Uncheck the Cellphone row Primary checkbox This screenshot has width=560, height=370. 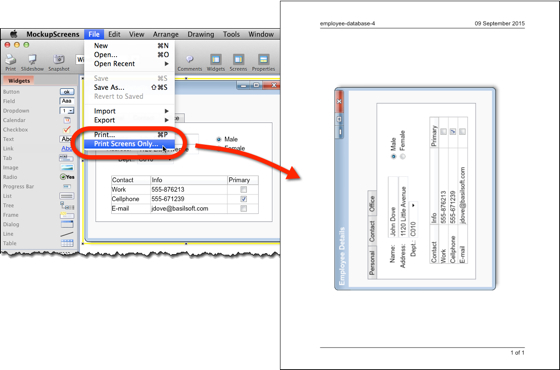click(x=244, y=199)
